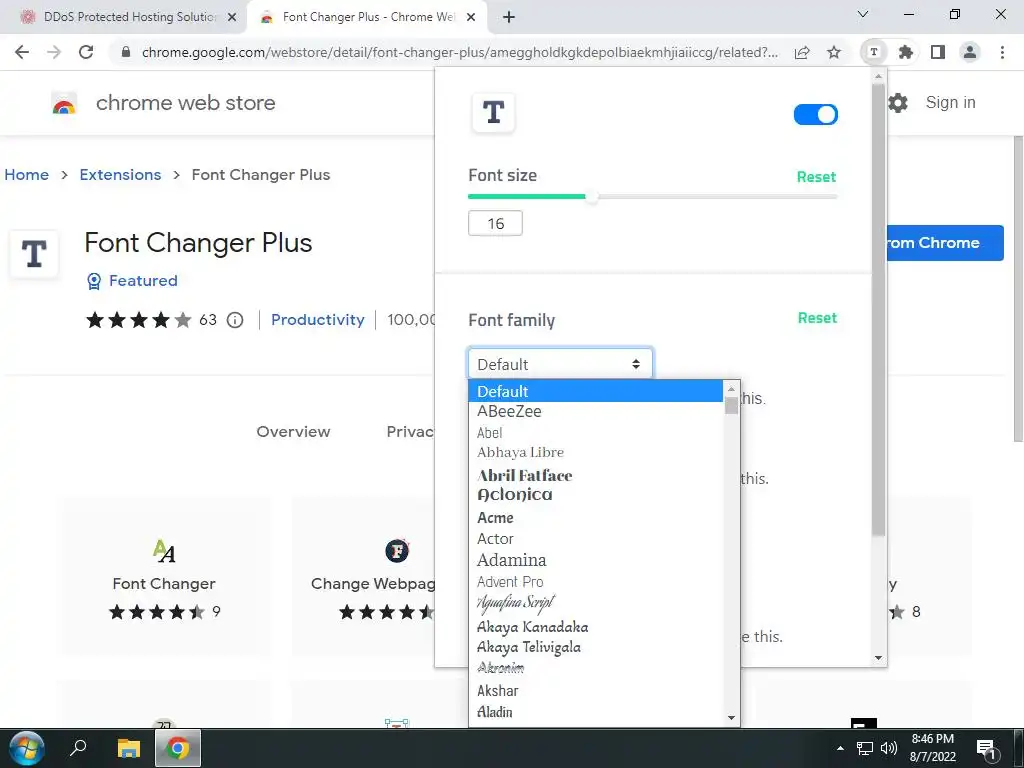Choose Akshar font option

tap(596, 690)
